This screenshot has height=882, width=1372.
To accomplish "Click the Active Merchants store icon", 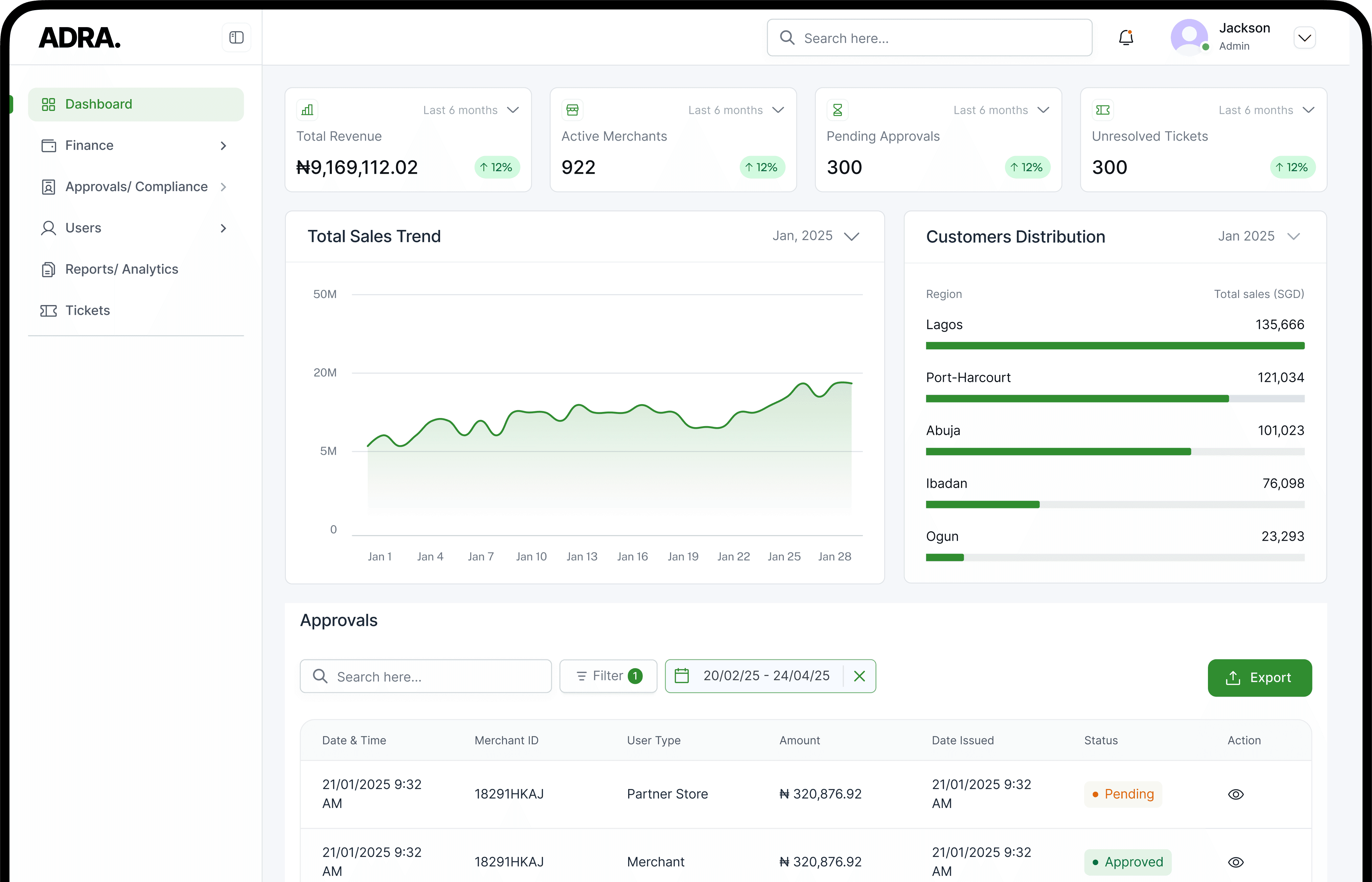I will (572, 110).
